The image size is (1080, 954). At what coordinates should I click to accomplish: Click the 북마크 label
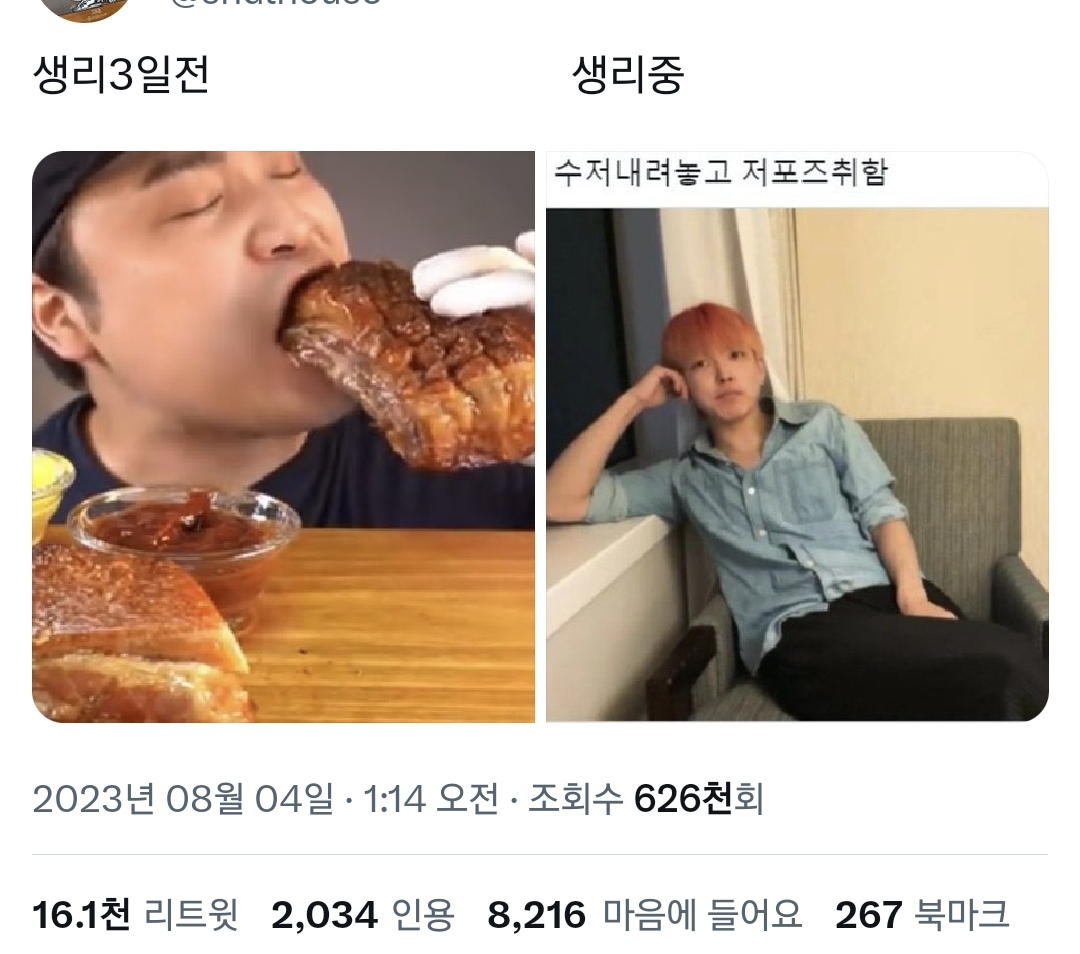[962, 915]
